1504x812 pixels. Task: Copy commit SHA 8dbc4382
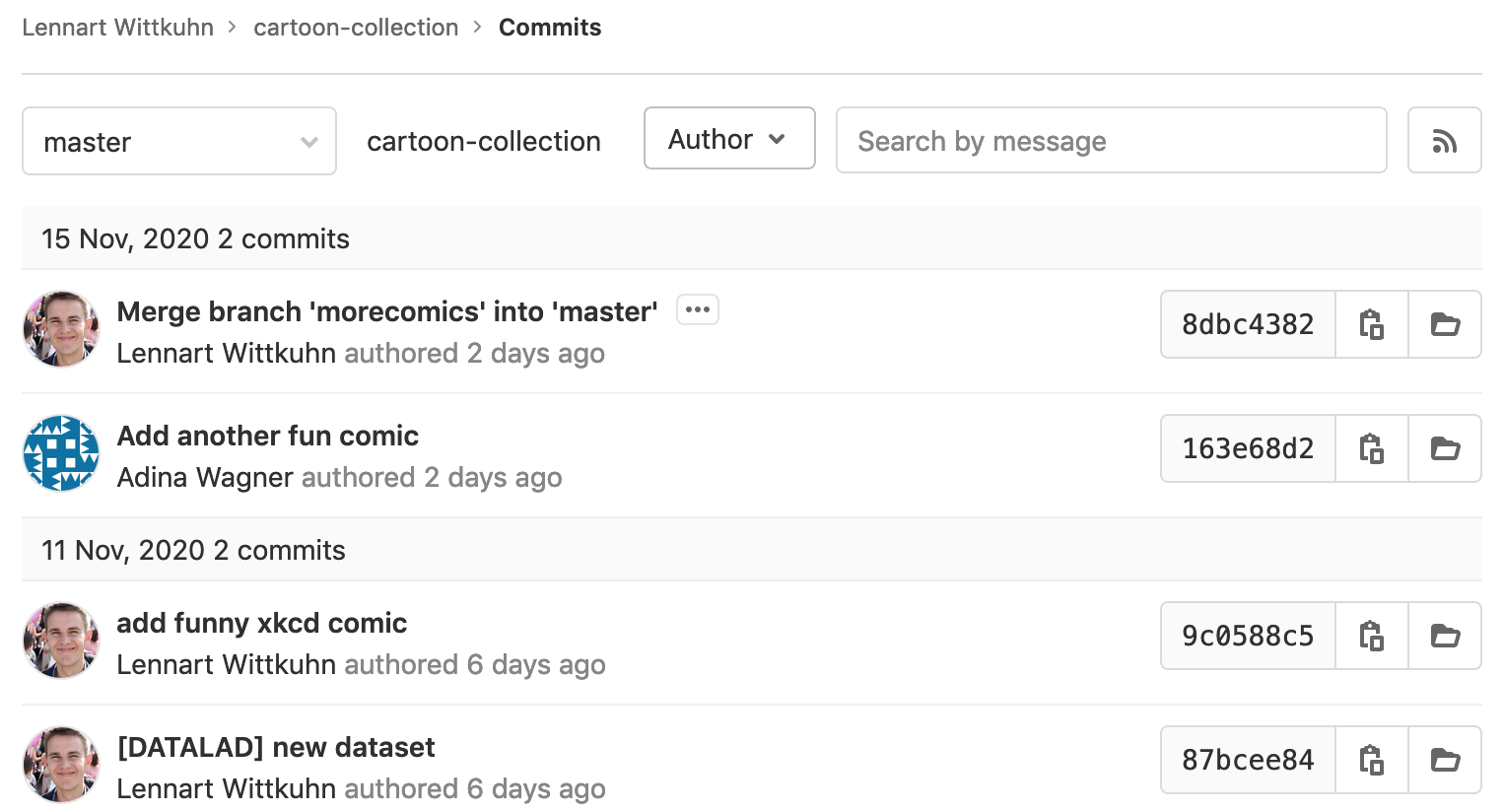coord(1371,324)
